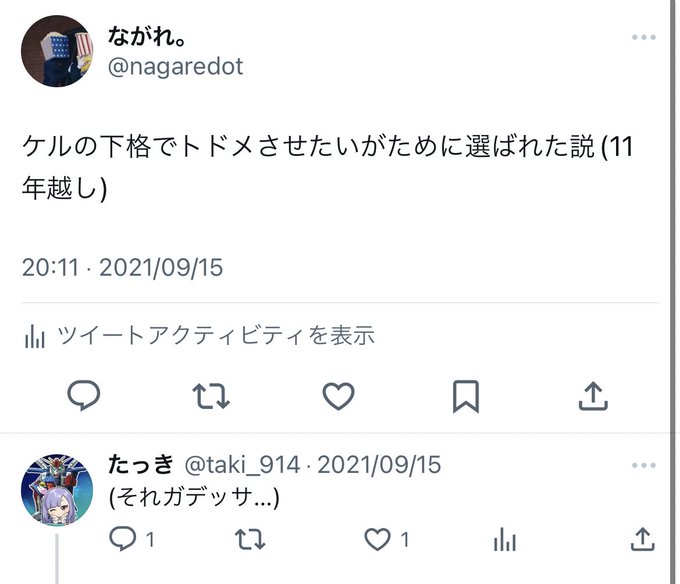Like たっき's reply
The width and height of the screenshot is (680, 584).
click(x=377, y=539)
